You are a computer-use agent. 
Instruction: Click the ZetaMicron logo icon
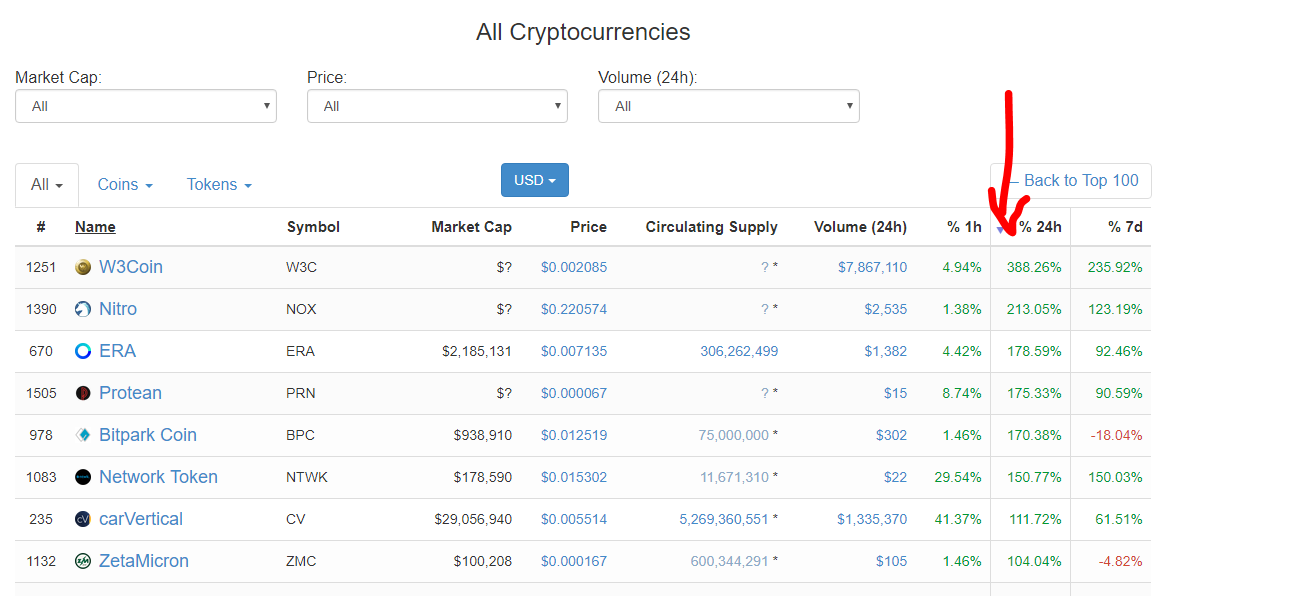83,561
